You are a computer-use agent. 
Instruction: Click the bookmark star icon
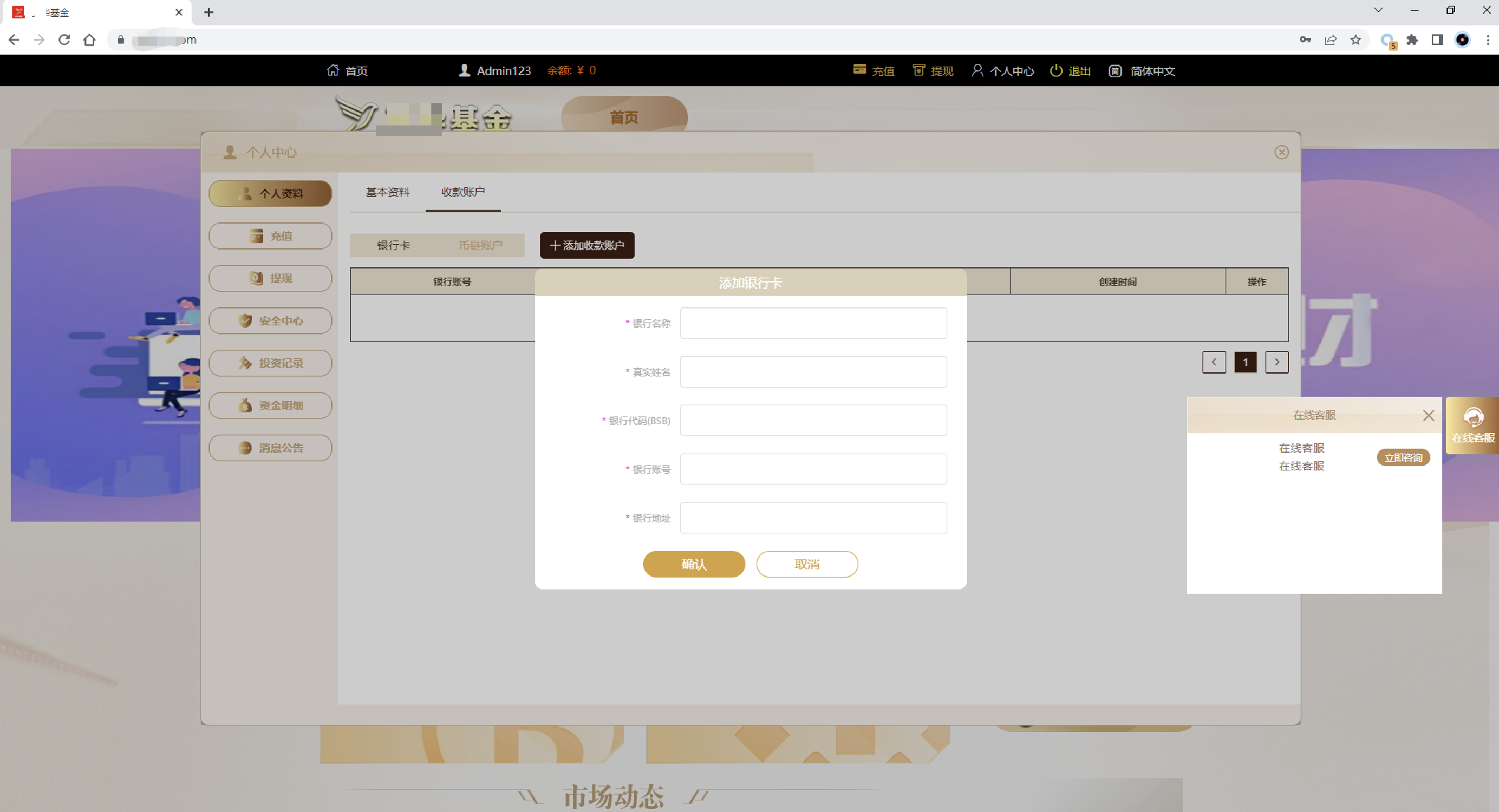1356,40
